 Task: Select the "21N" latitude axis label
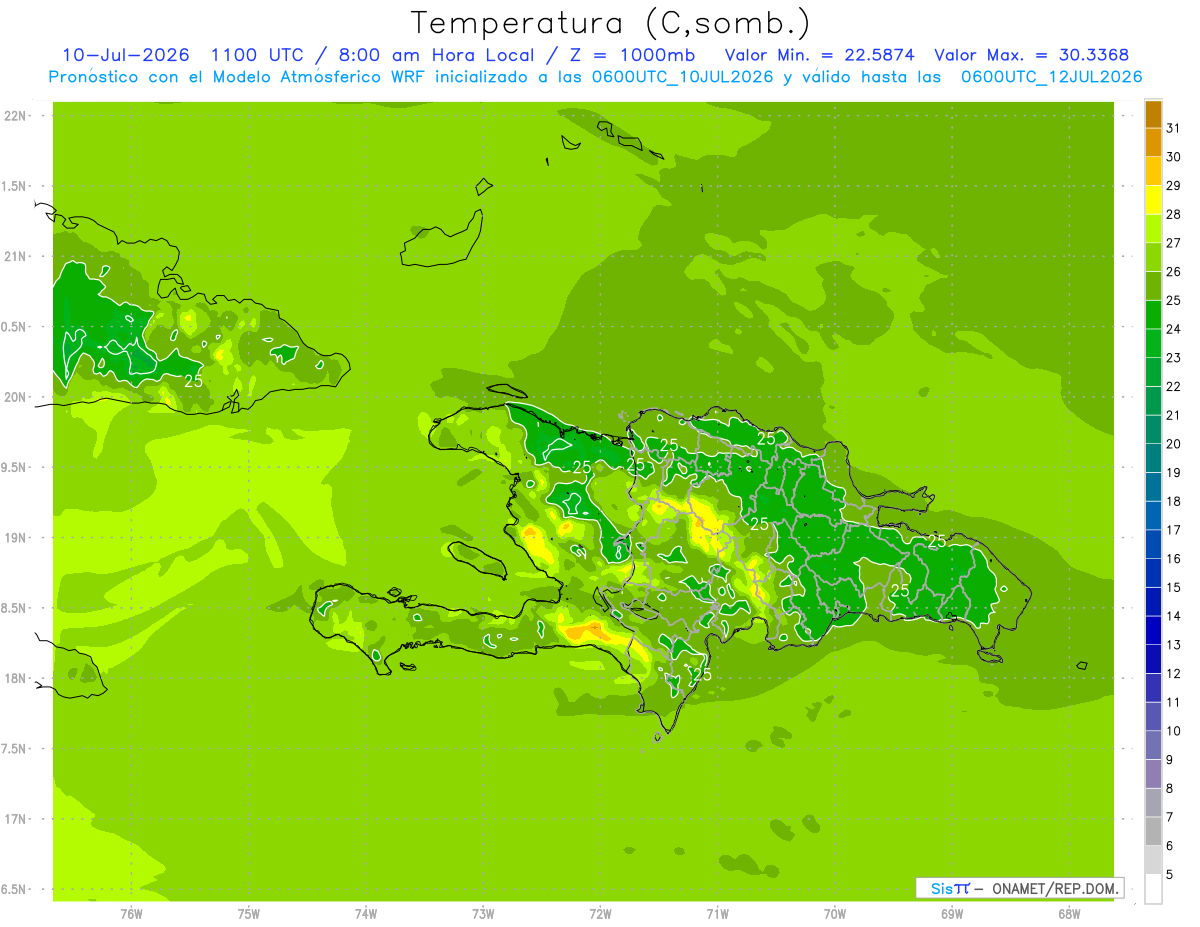(14, 257)
